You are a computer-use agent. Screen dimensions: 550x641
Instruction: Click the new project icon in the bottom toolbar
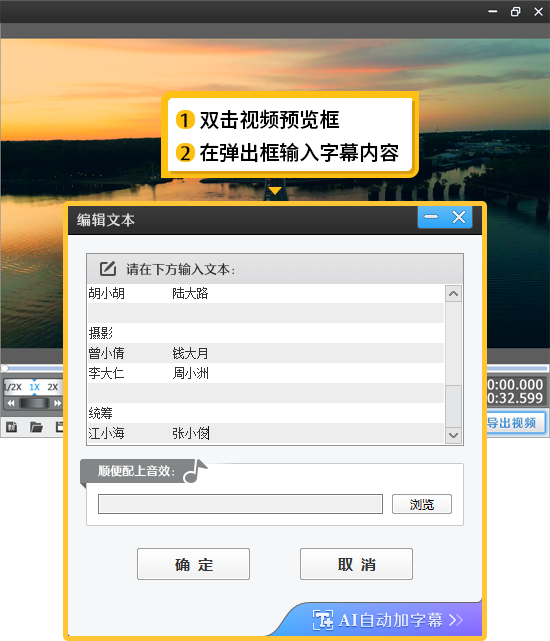pyautogui.click(x=11, y=427)
